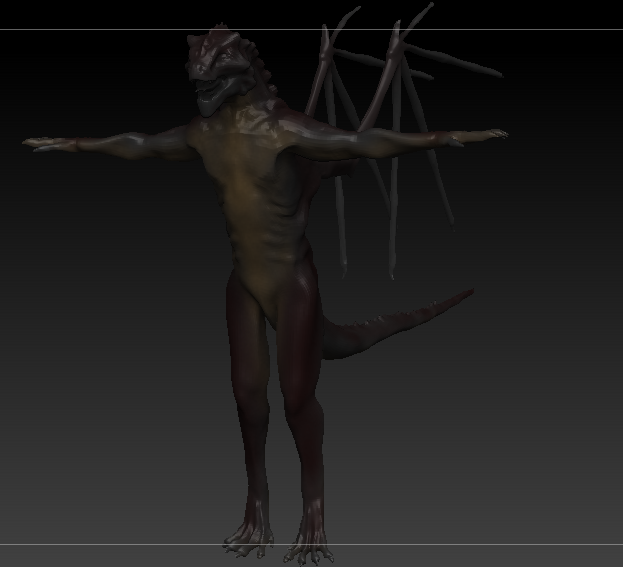Image resolution: width=623 pixels, height=567 pixels.
Task: Click the topmost wing bone tip
Action: [428, 7]
